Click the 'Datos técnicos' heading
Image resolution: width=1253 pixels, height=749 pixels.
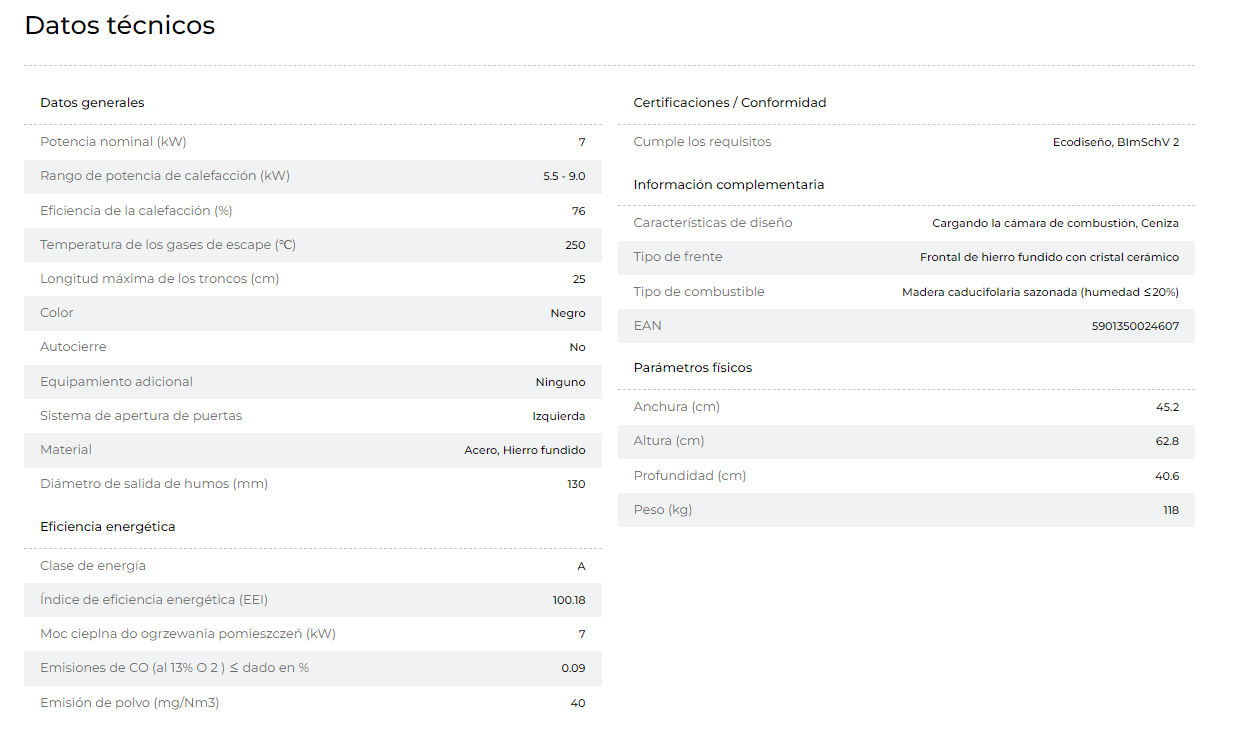[120, 25]
